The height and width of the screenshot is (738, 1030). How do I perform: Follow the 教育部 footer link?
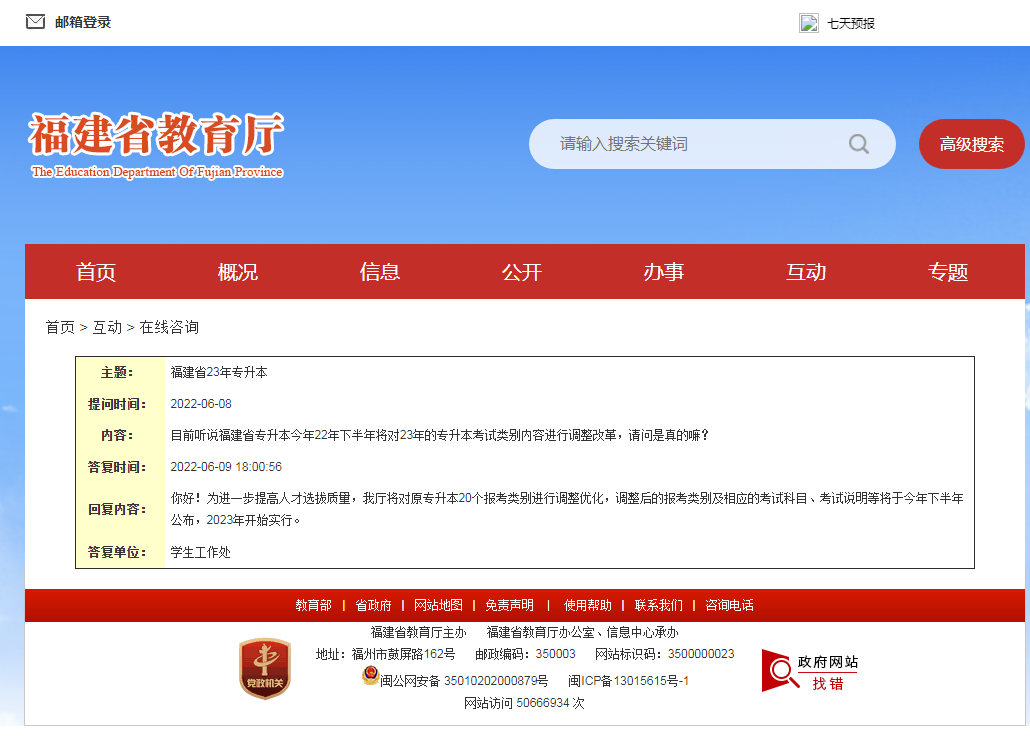coord(315,605)
